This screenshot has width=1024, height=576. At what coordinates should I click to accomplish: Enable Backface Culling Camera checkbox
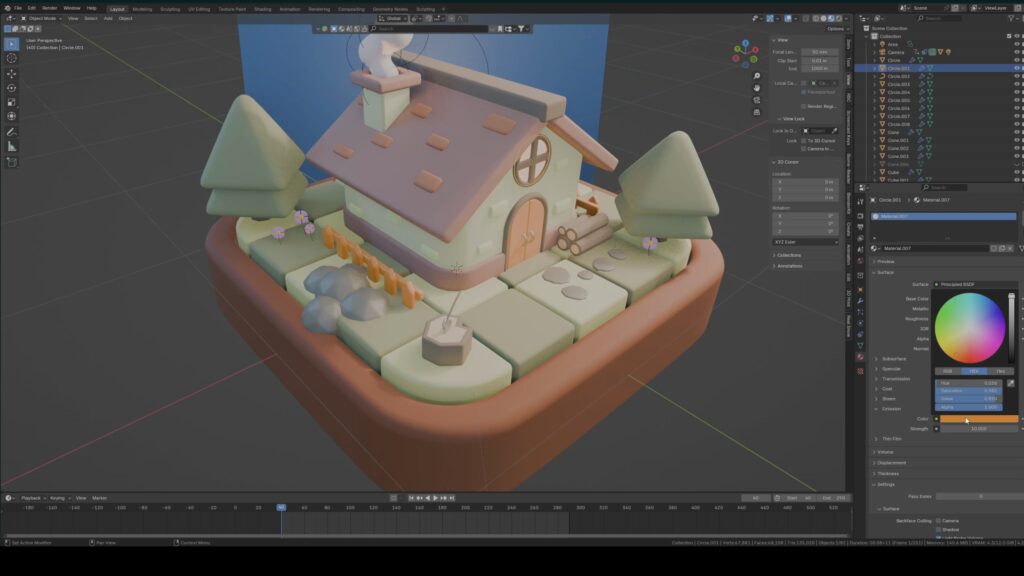pyautogui.click(x=938, y=521)
